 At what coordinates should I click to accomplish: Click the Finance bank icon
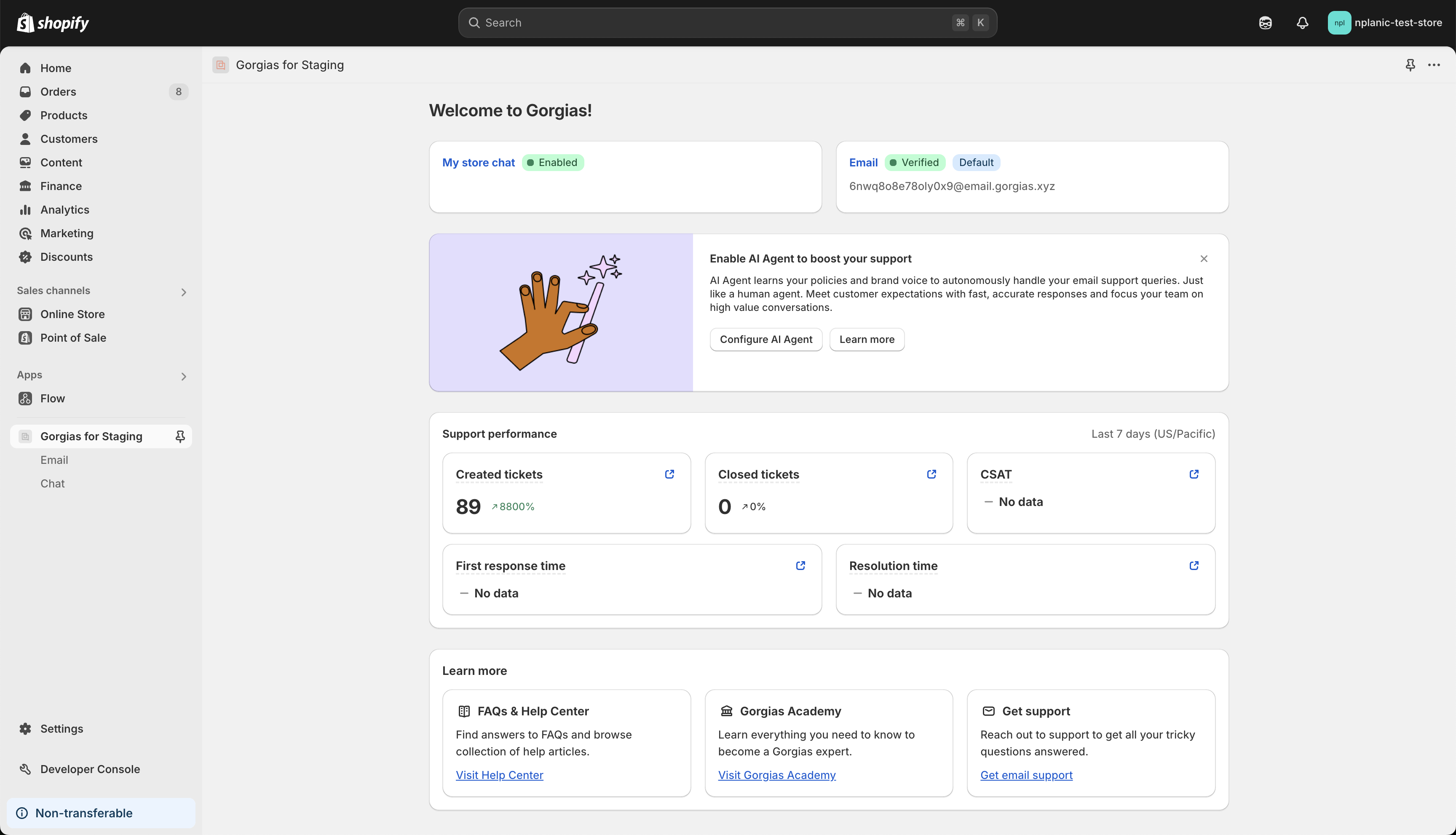25,186
